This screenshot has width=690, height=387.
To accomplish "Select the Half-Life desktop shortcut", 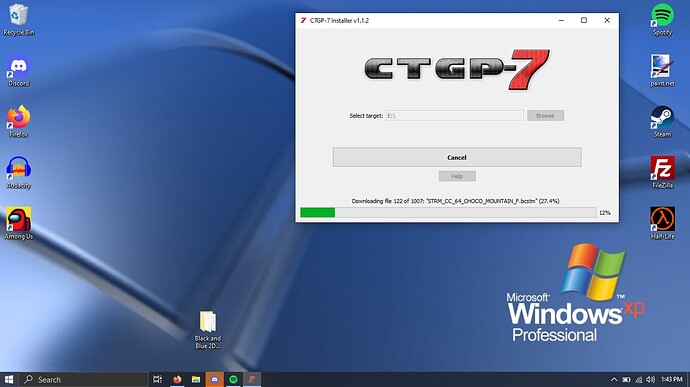I will click(662, 223).
